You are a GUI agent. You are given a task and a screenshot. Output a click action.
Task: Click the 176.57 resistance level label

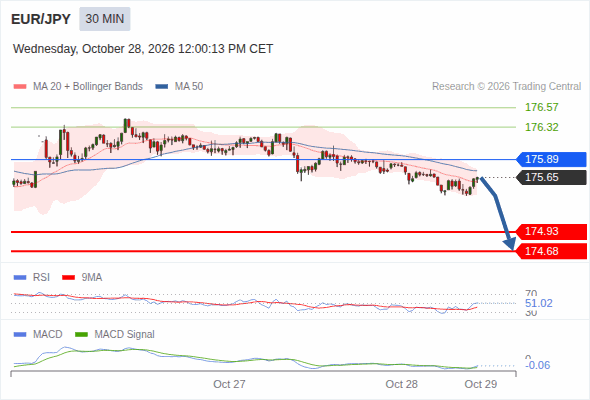pos(541,107)
